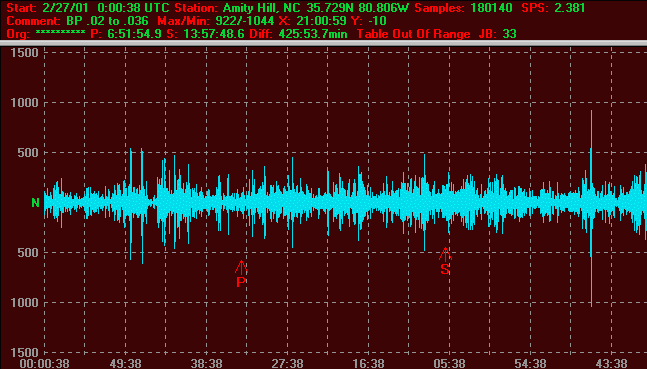Click the tall waveform spike near 43:38
Image resolution: width=647 pixels, height=369 pixels.
click(591, 208)
